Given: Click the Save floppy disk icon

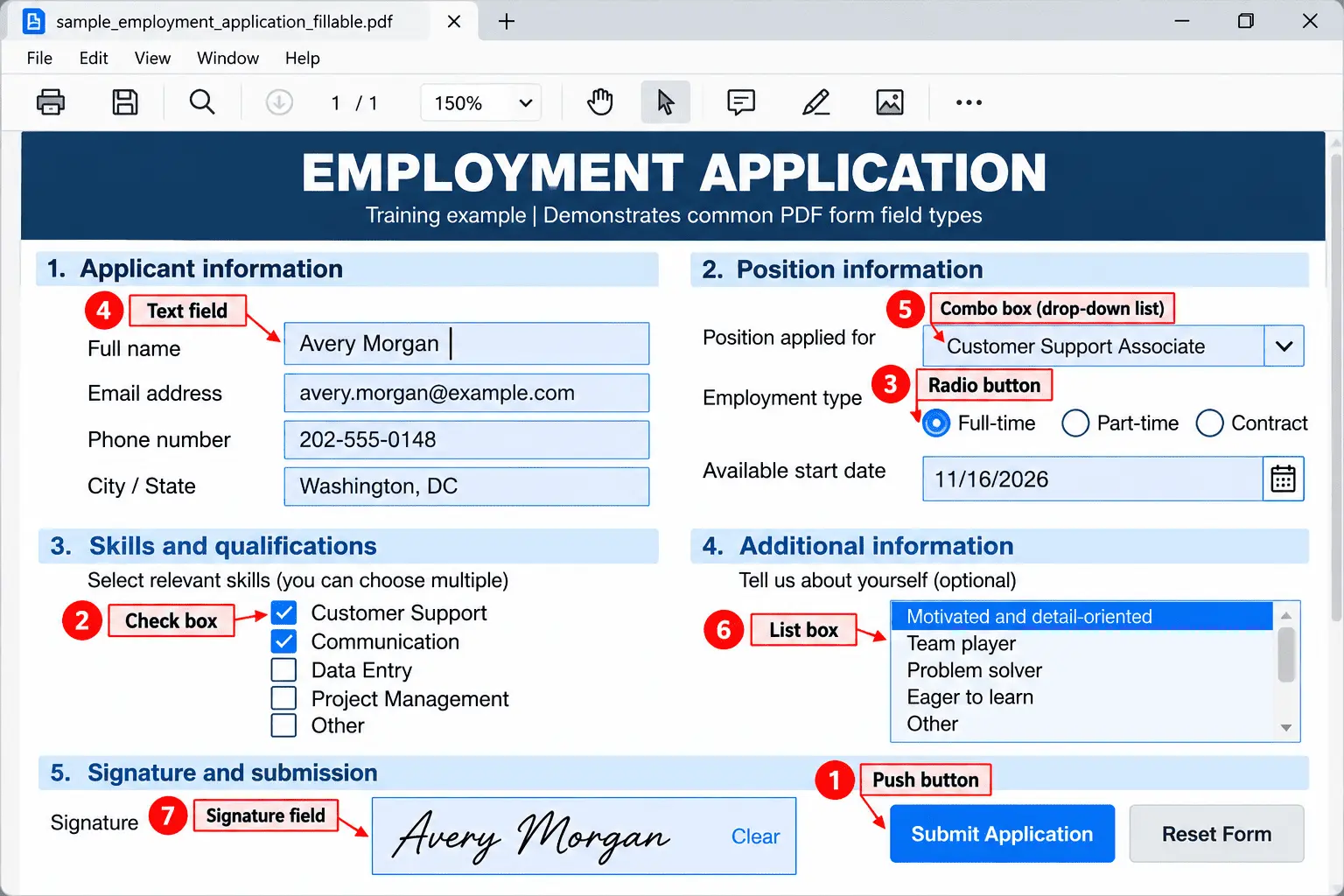Looking at the screenshot, I should click(125, 102).
